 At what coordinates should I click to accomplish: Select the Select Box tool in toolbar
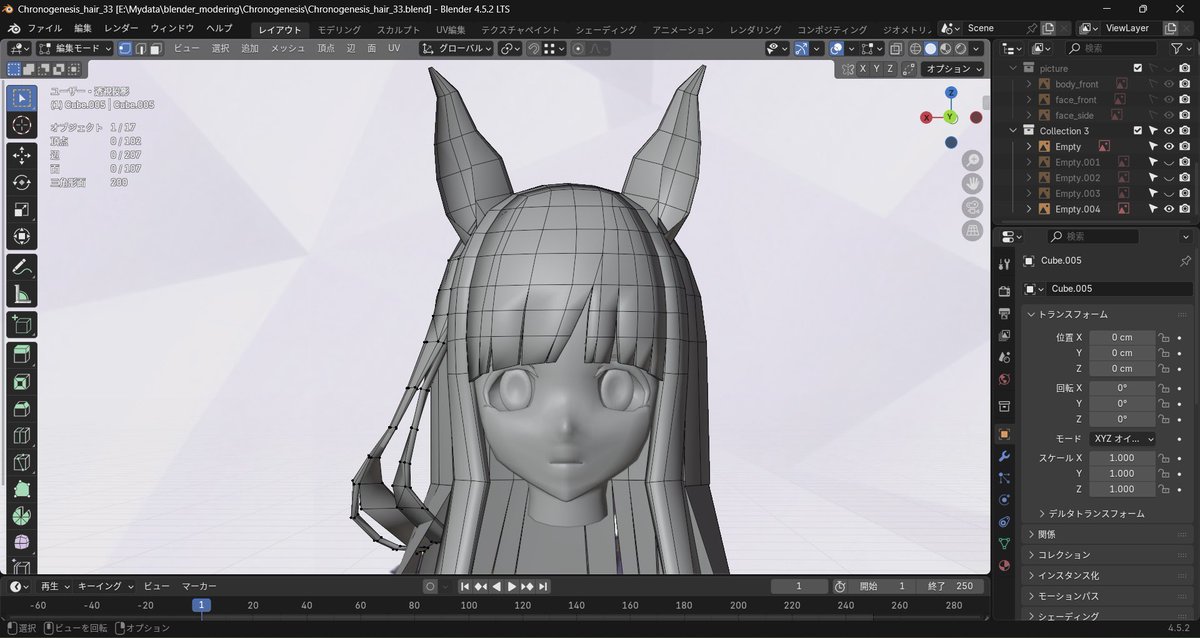(x=22, y=98)
